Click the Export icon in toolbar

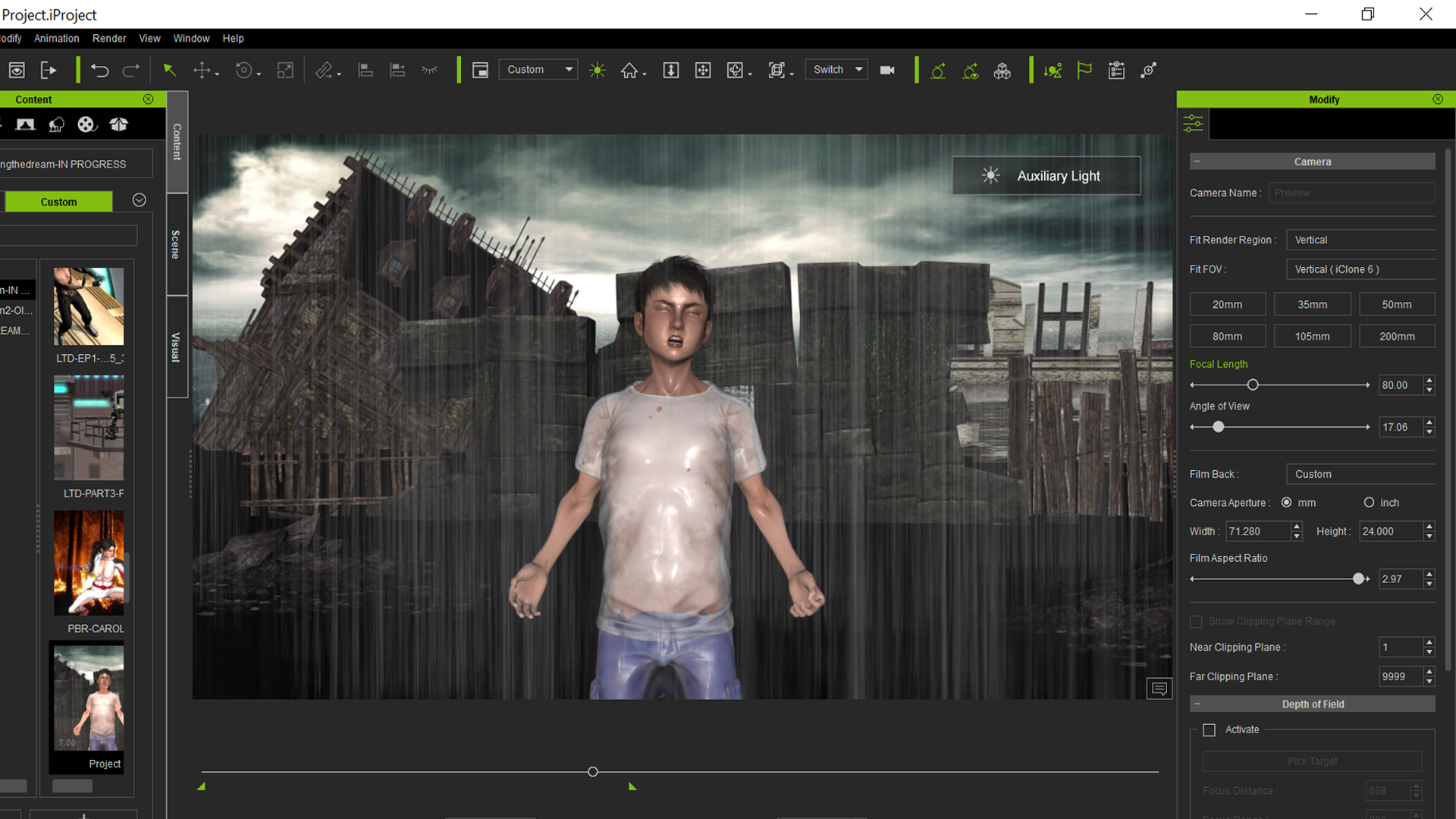point(49,71)
